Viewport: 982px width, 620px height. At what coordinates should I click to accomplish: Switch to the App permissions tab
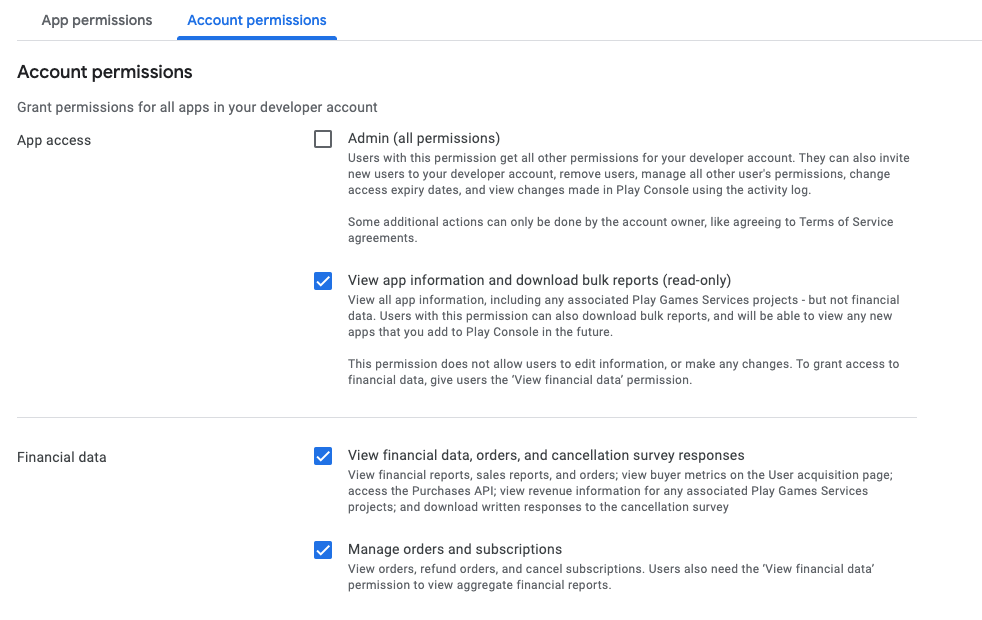(97, 20)
